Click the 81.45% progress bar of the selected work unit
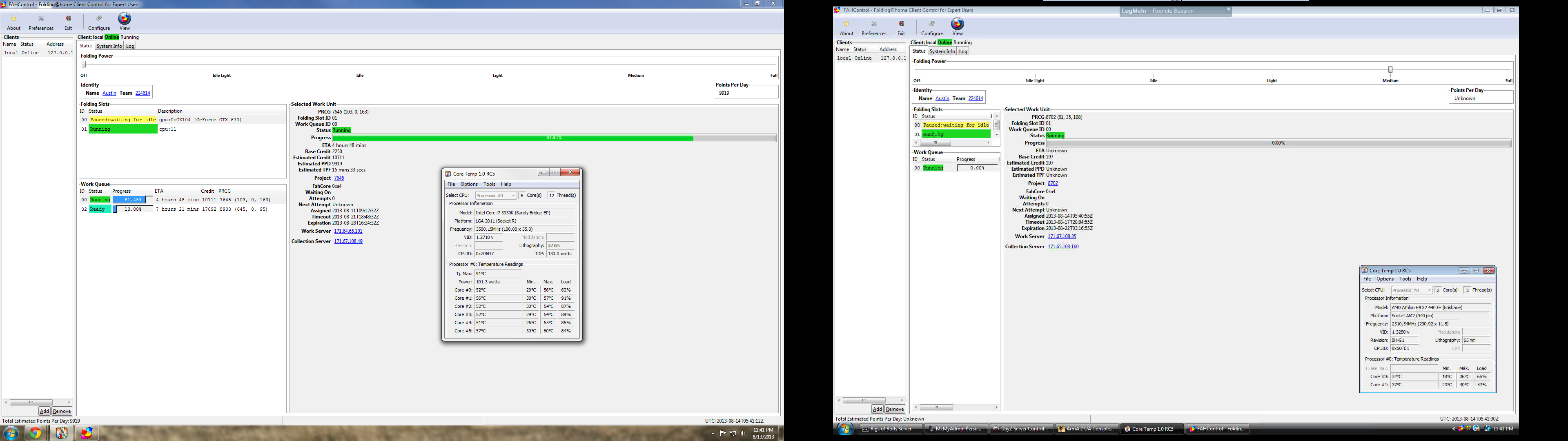This screenshot has height=441, width=1568. tap(554, 138)
